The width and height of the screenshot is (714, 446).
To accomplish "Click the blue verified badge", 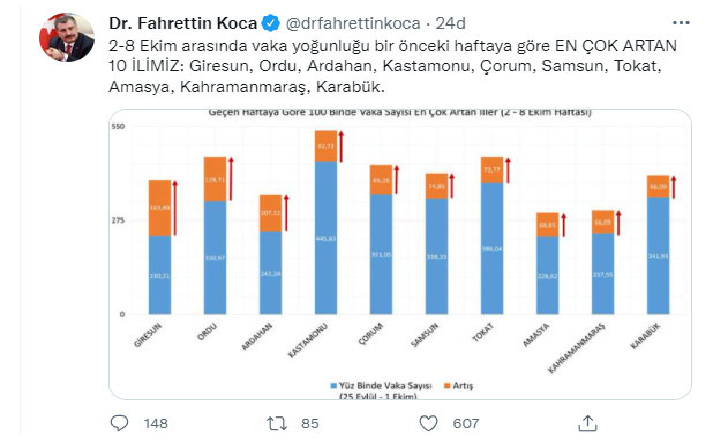I will (x=269, y=23).
